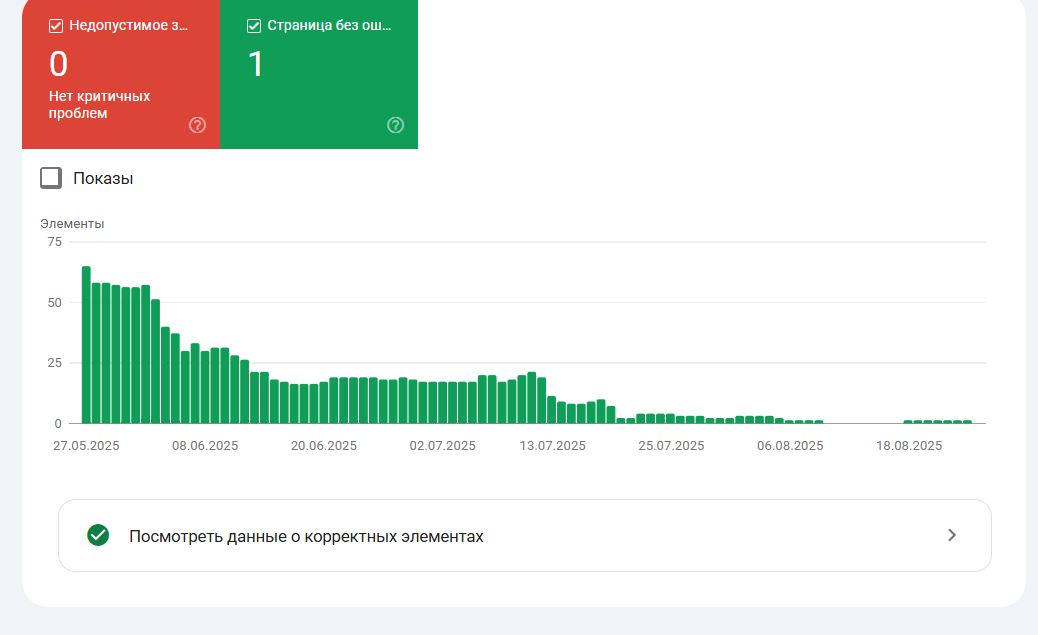This screenshot has height=635, width=1038.
Task: Click the 20.06.2025 date label
Action: coord(324,446)
